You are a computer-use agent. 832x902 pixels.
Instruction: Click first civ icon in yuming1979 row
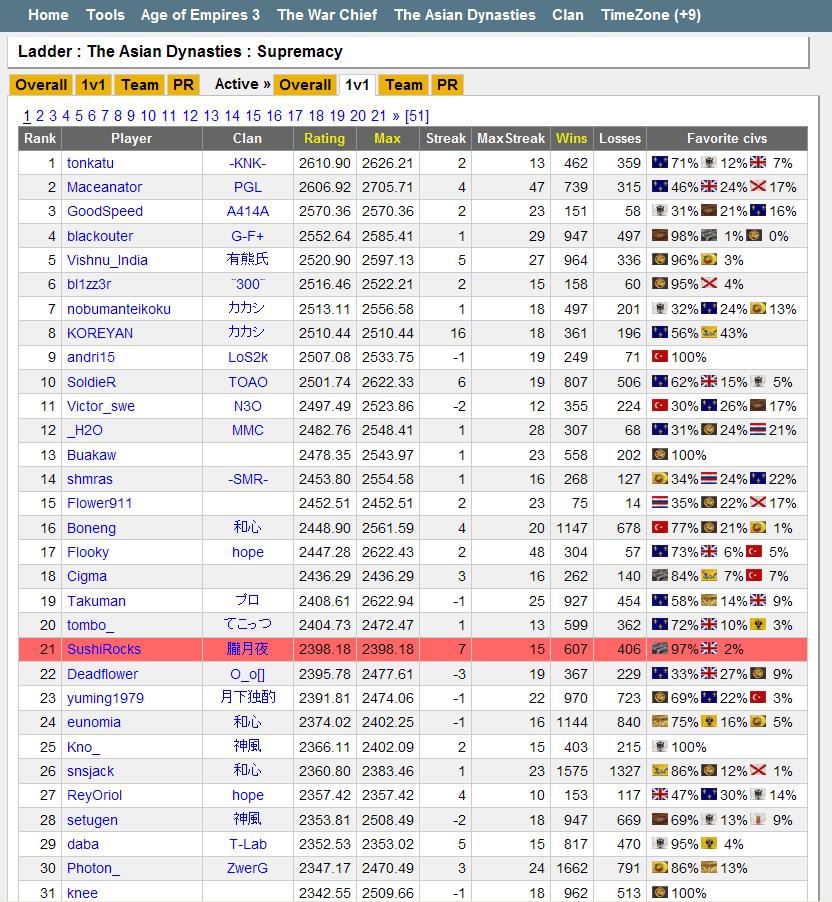[659, 698]
